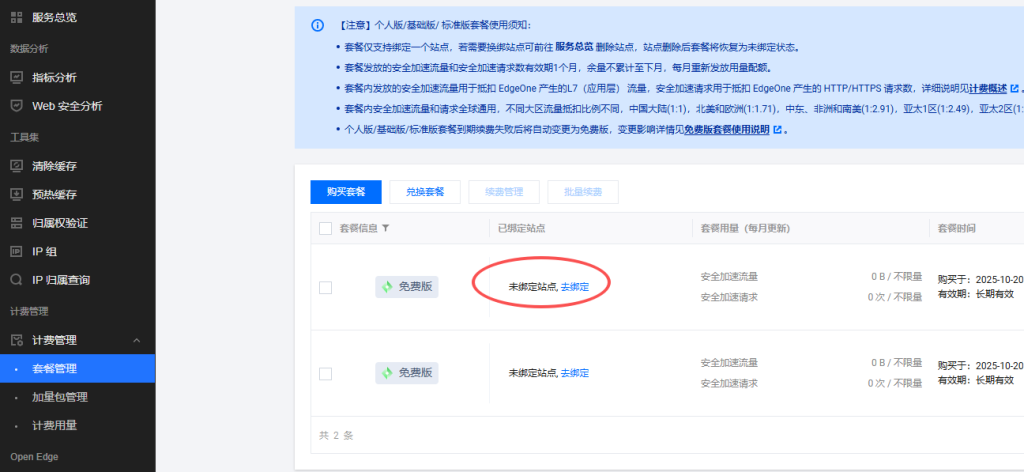Toggle the select-all checkbox in table header
This screenshot has width=1024, height=472.
[325, 228]
